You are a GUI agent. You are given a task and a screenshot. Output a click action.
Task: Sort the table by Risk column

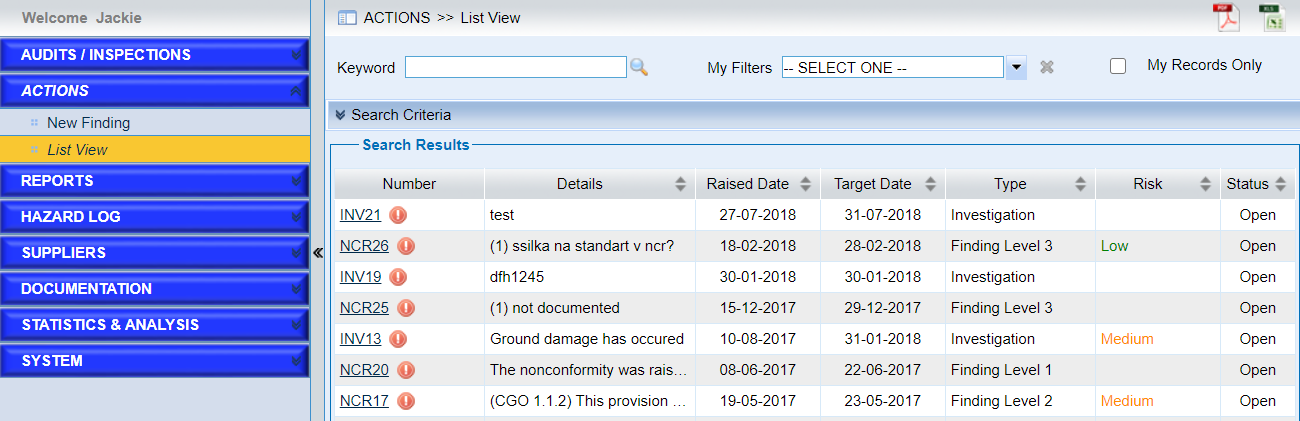[x=1147, y=184]
